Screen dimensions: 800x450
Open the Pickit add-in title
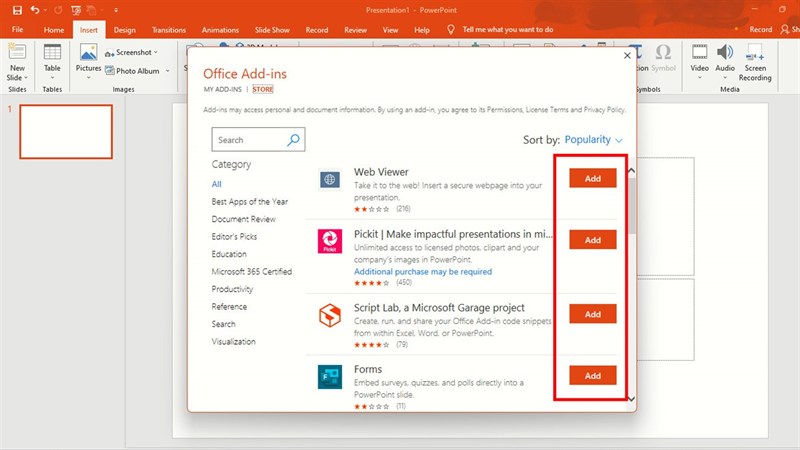453,234
